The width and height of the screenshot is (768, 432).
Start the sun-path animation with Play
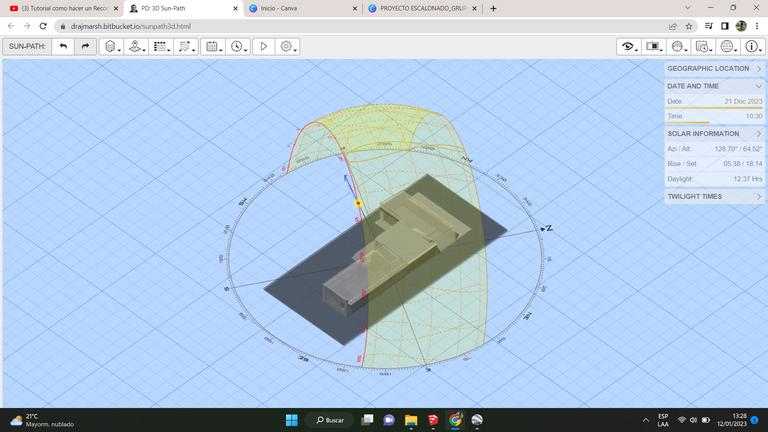pos(264,47)
